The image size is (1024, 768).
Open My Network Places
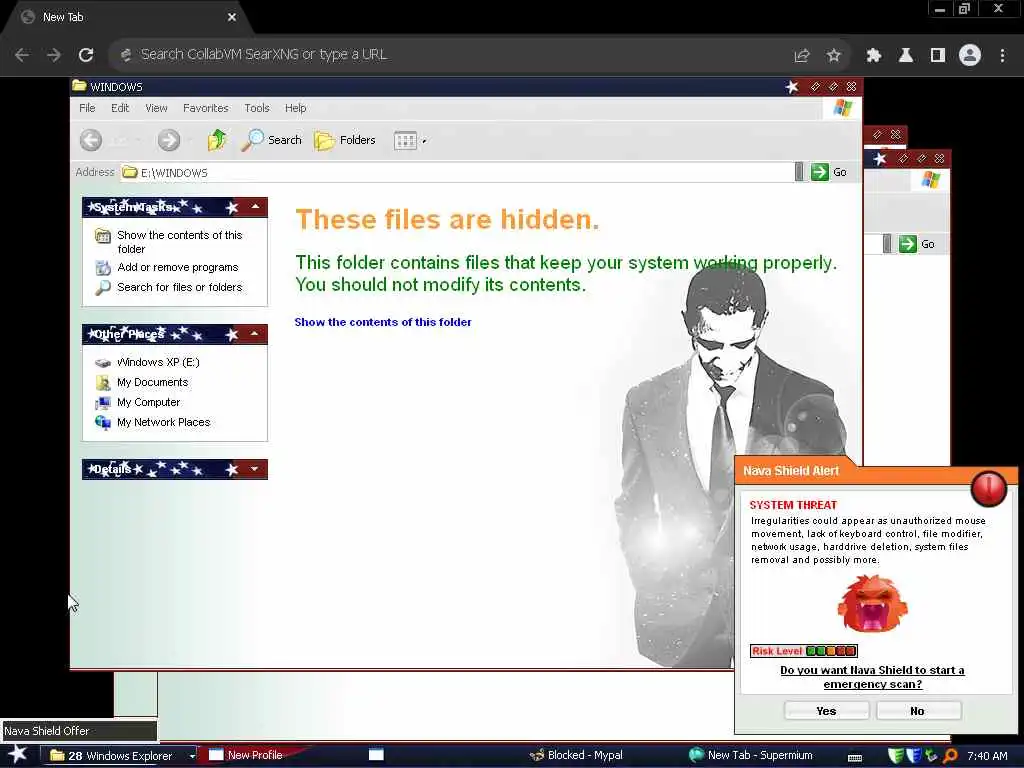click(x=163, y=422)
